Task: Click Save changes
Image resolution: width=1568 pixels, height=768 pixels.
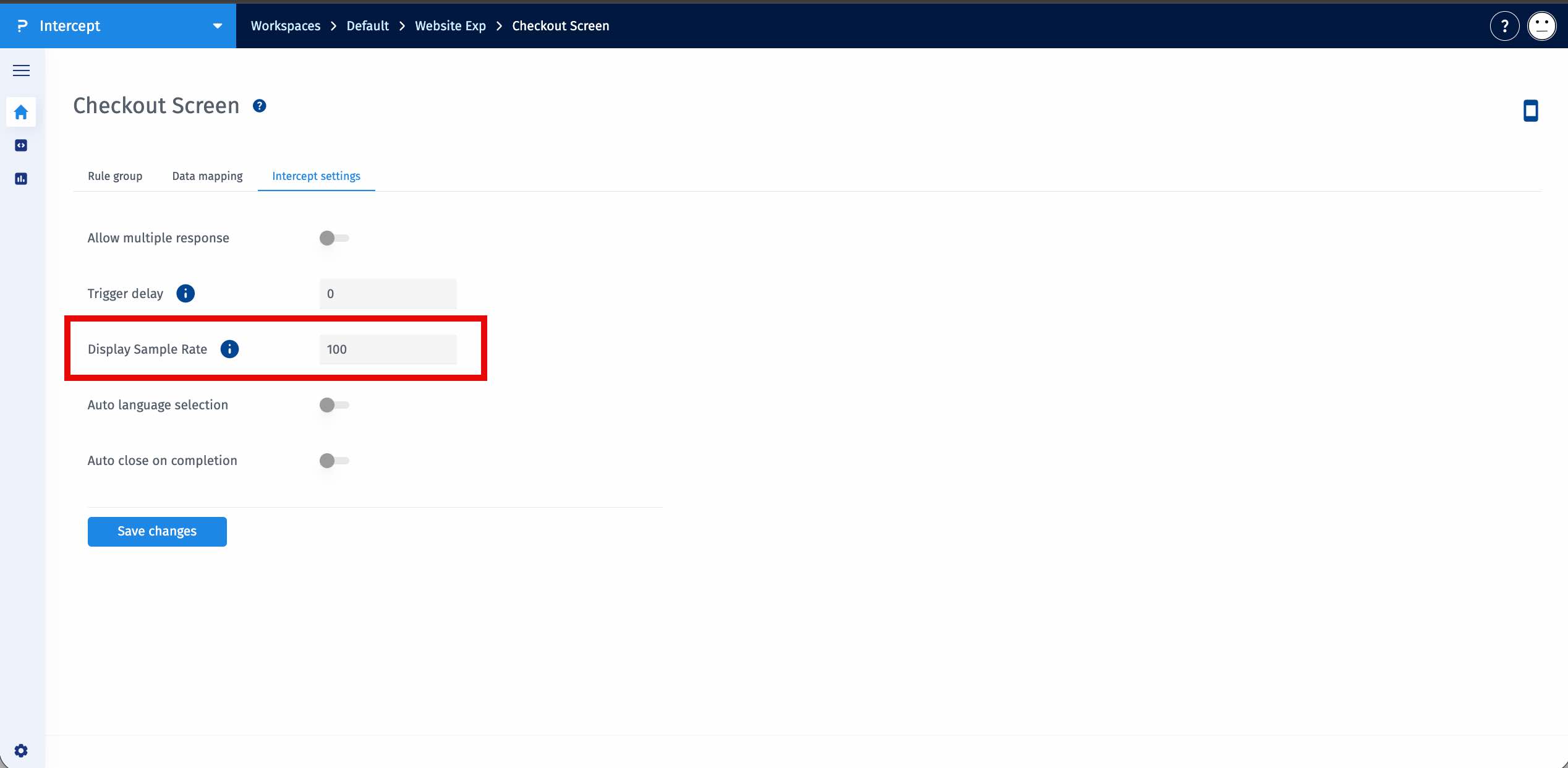Action: (x=156, y=531)
